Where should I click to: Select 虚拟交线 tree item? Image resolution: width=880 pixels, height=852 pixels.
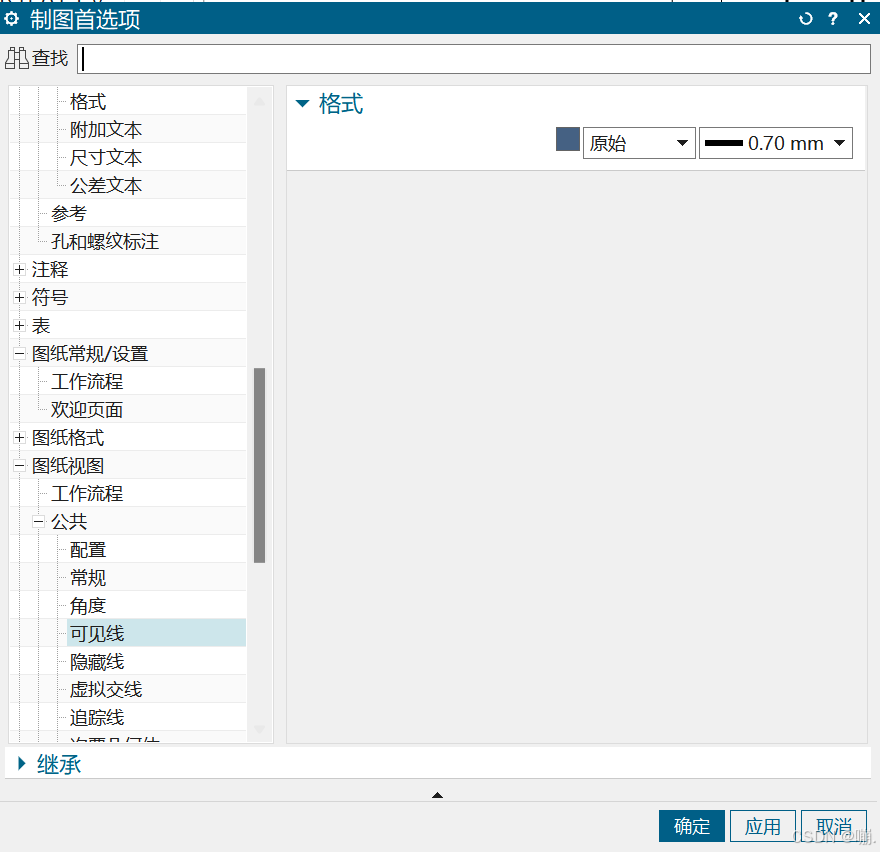tap(106, 690)
